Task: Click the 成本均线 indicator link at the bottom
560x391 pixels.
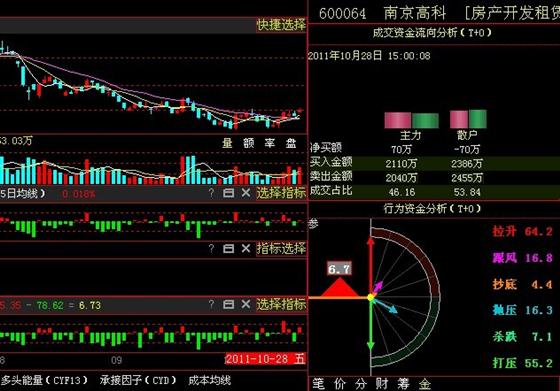Action: (x=209, y=381)
